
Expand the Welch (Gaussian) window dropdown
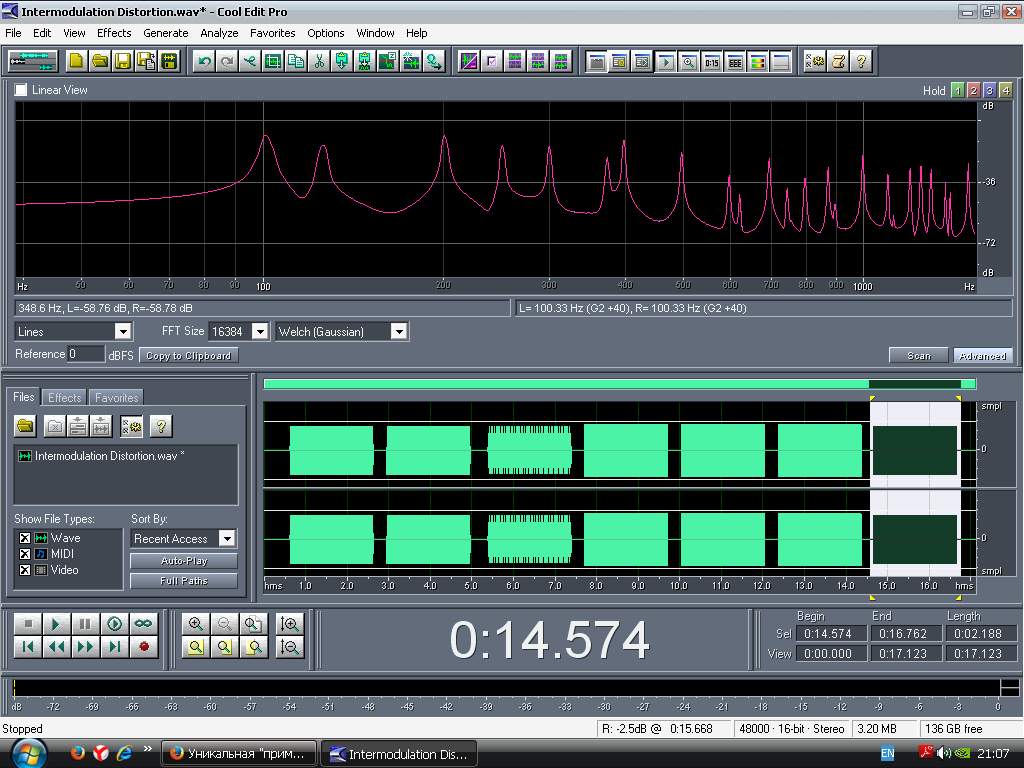[398, 331]
